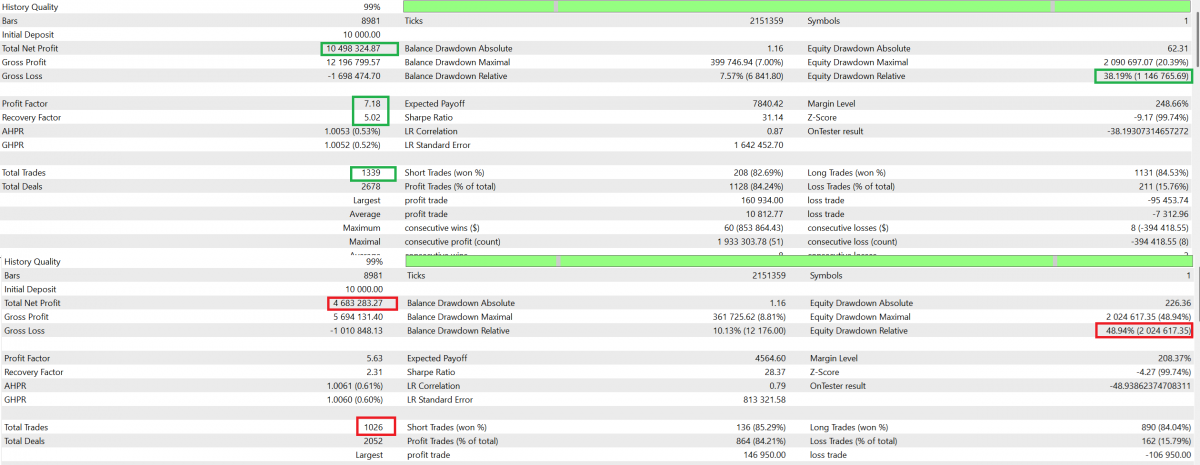Select Equity Drawdown Maximal 2 024 617.35 (48.94%)

coord(1148,316)
